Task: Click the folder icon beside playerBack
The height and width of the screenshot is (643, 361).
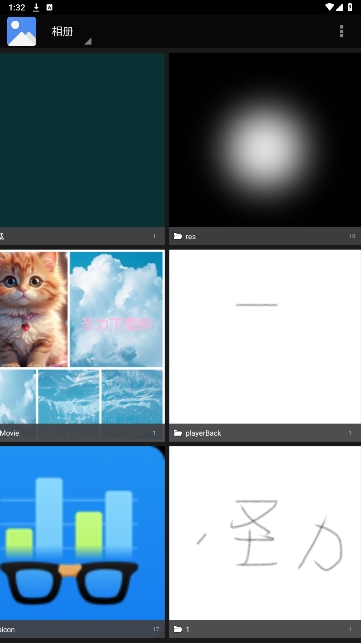Action: (x=178, y=433)
